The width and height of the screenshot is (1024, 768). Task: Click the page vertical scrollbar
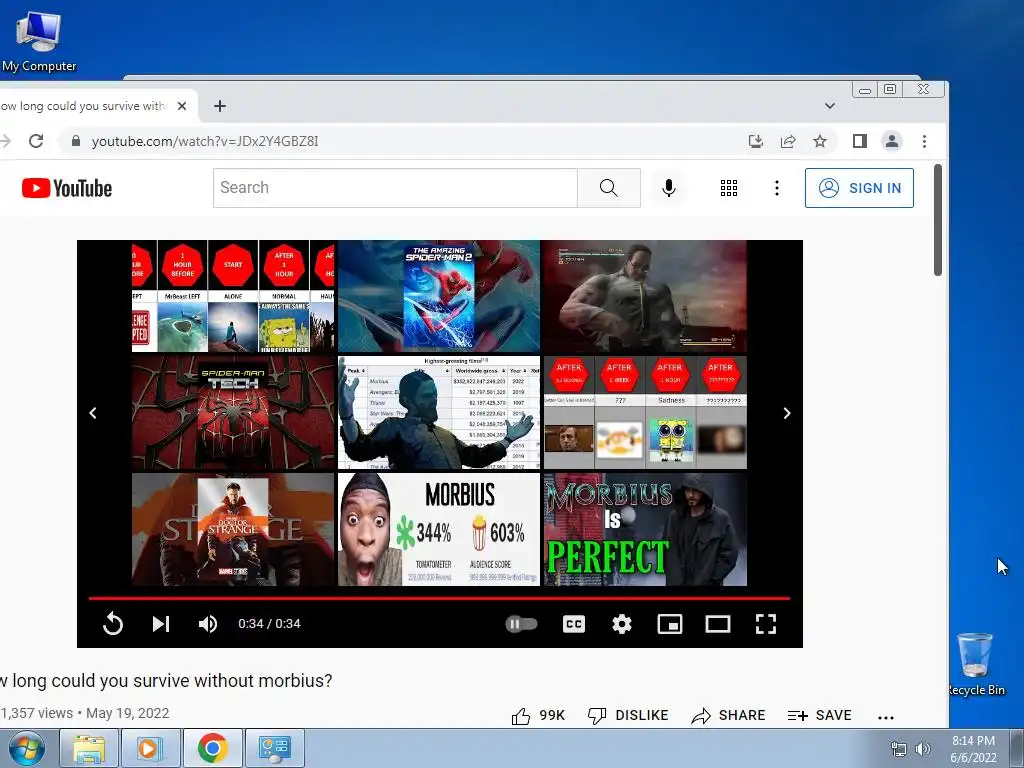tap(938, 219)
